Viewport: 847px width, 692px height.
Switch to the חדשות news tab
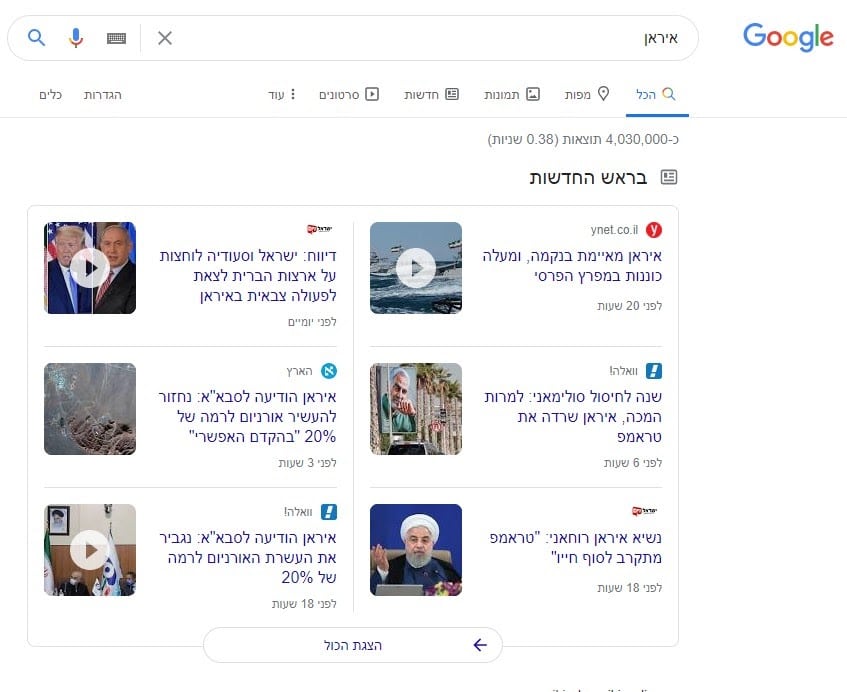coord(431,95)
